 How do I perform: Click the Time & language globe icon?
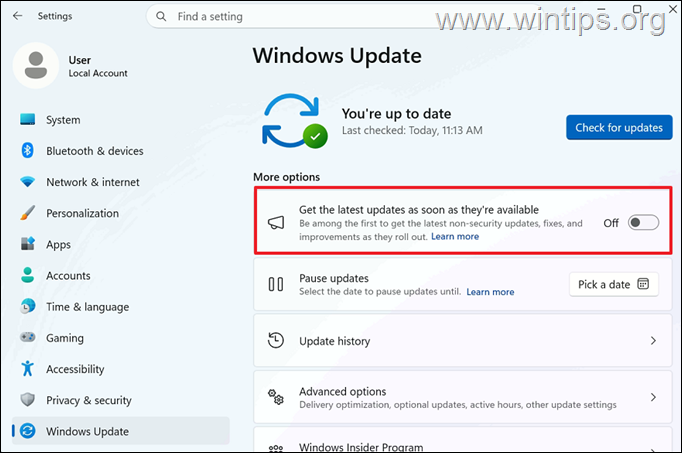coord(27,306)
